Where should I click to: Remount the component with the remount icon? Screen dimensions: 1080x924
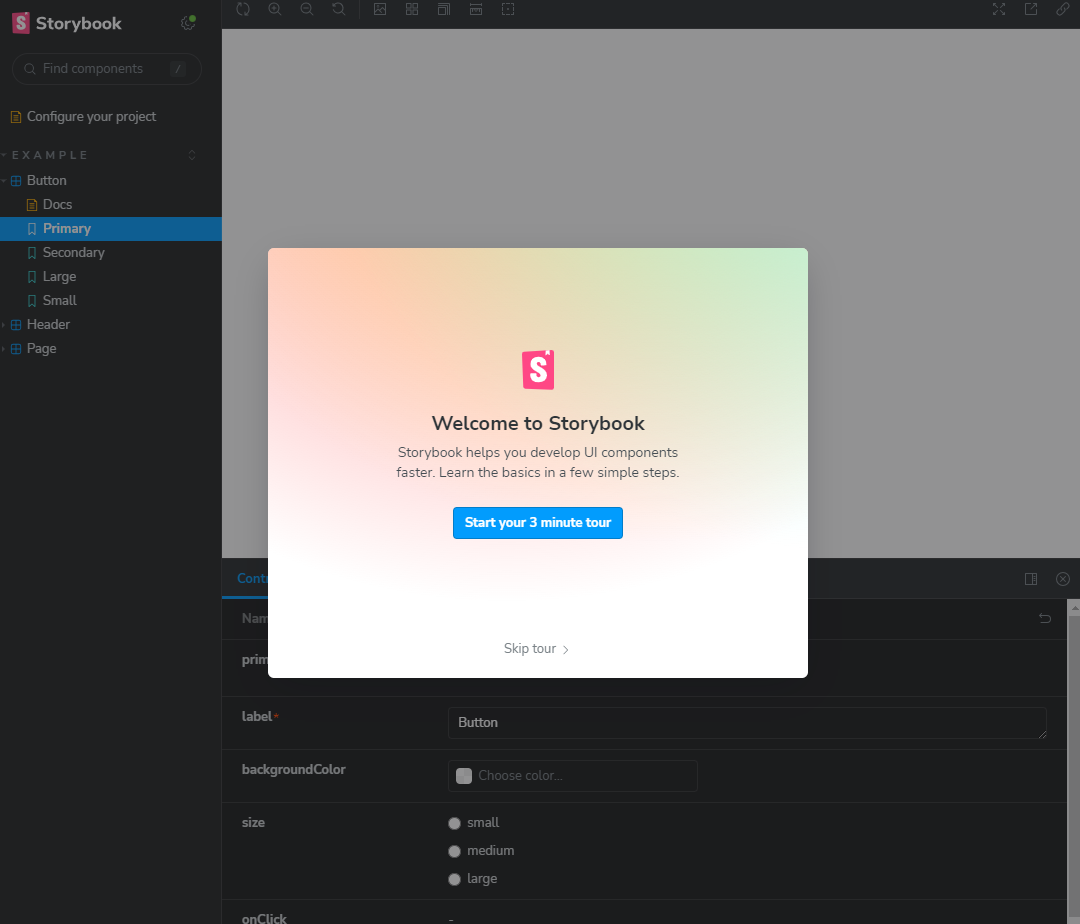pyautogui.click(x=243, y=10)
